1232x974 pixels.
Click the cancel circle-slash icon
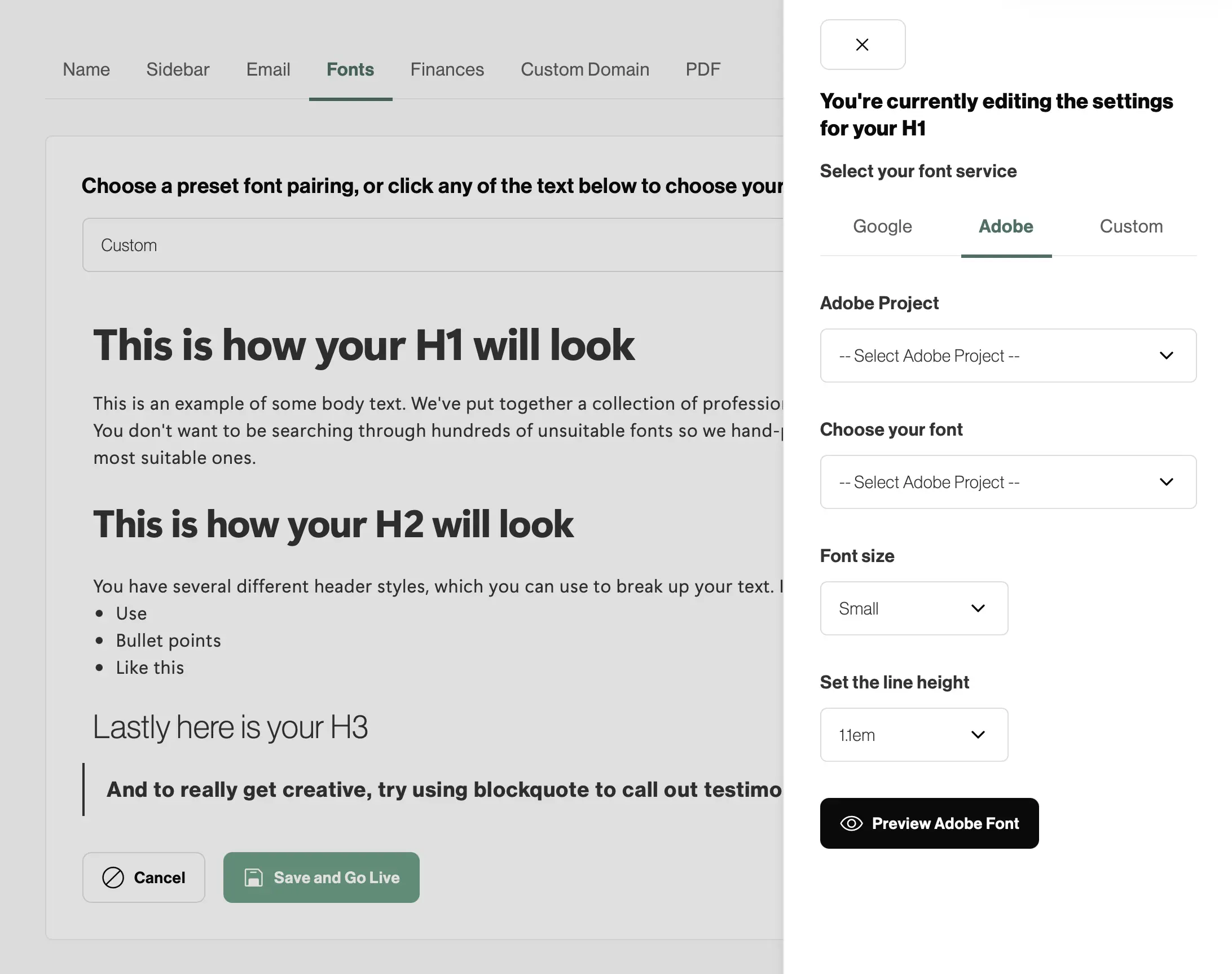coord(113,877)
